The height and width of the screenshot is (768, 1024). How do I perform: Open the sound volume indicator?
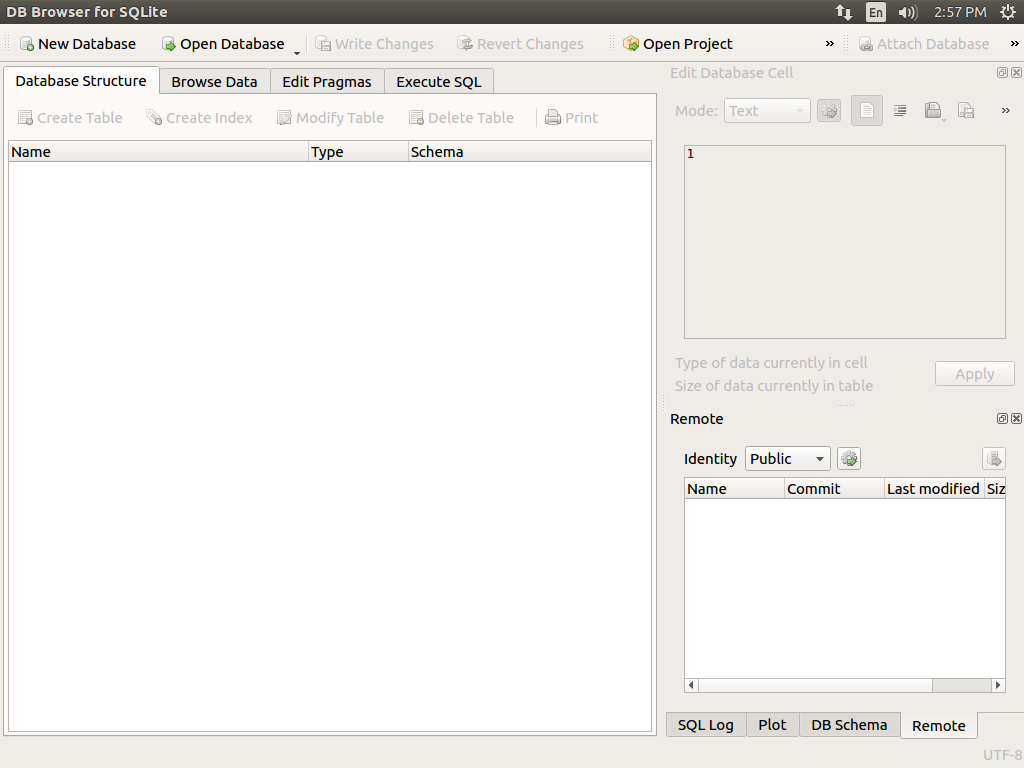point(908,12)
